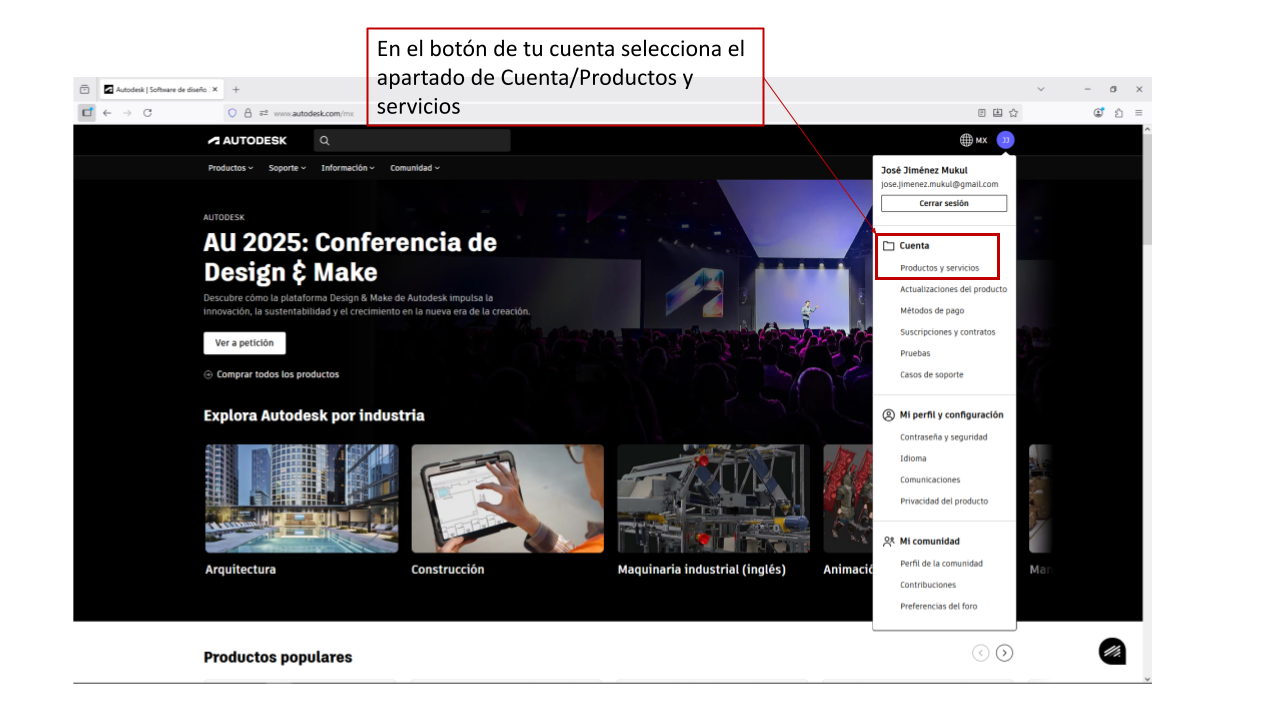Click the AU 2025 conference headline

(350, 257)
